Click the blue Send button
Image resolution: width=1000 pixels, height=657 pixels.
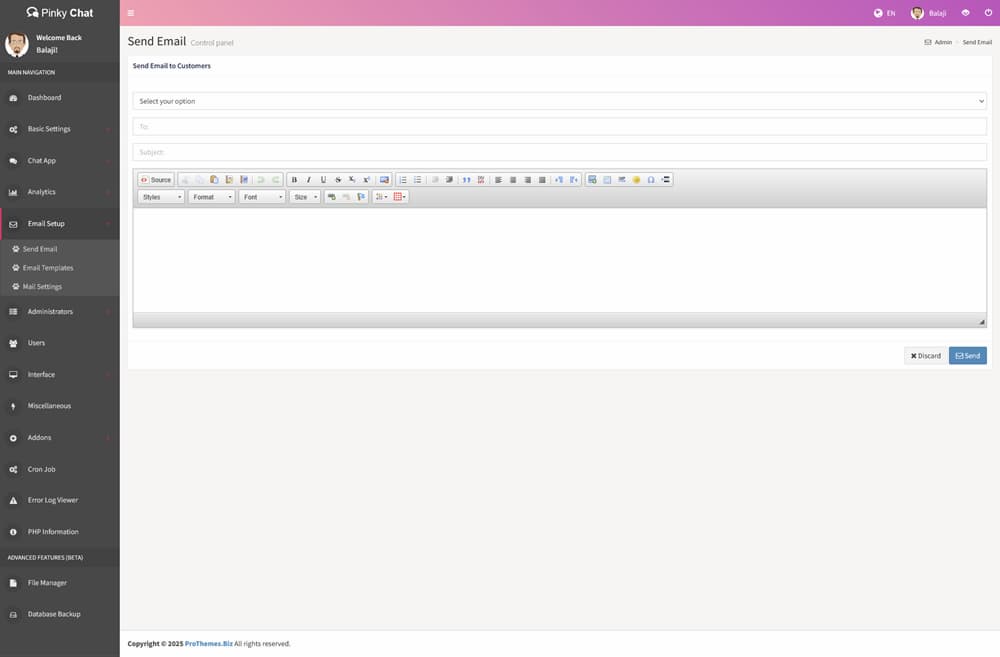(x=967, y=356)
